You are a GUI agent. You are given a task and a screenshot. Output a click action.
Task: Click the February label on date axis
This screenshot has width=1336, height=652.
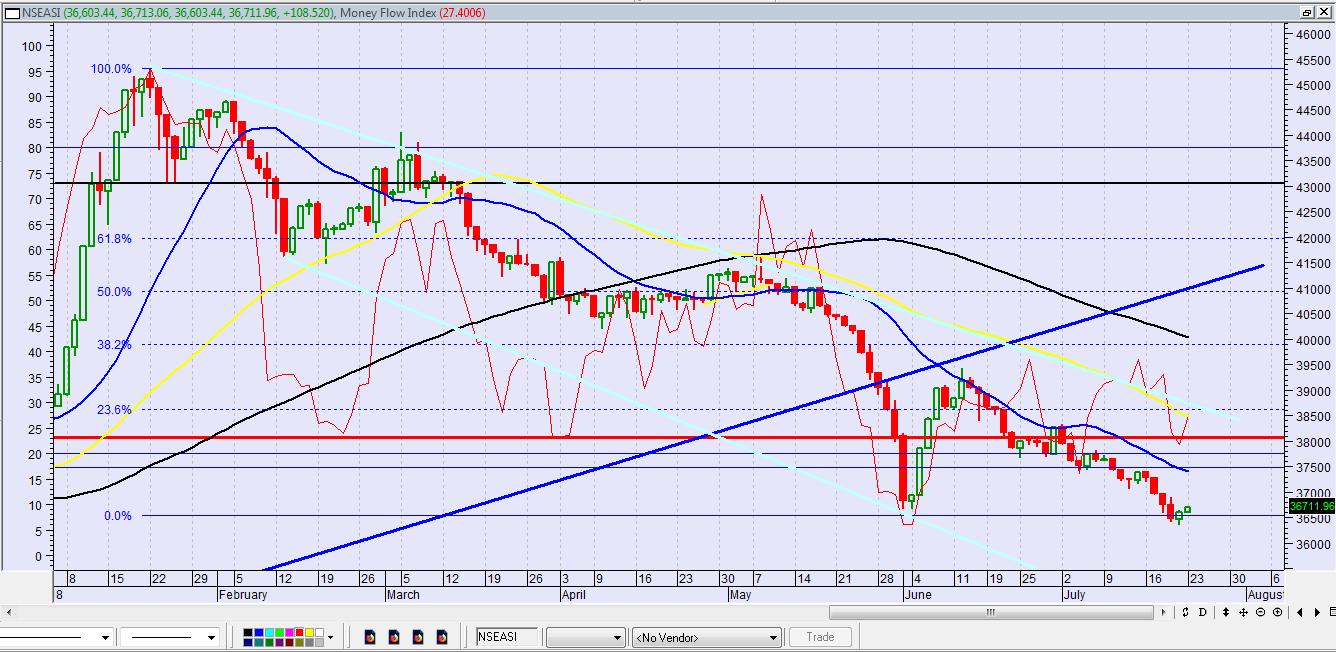coord(243,595)
